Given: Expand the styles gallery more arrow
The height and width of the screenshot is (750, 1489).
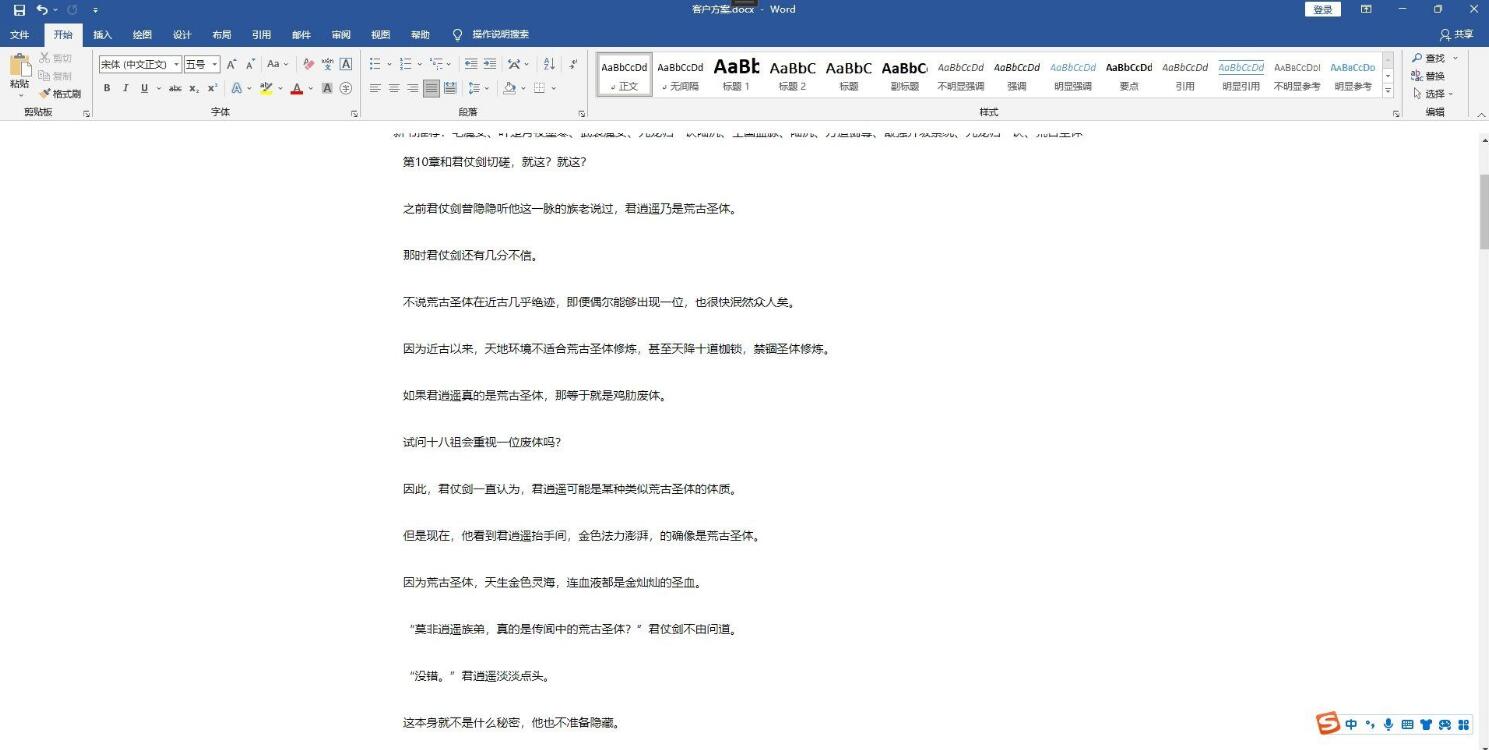Looking at the screenshot, I should coord(1387,91).
